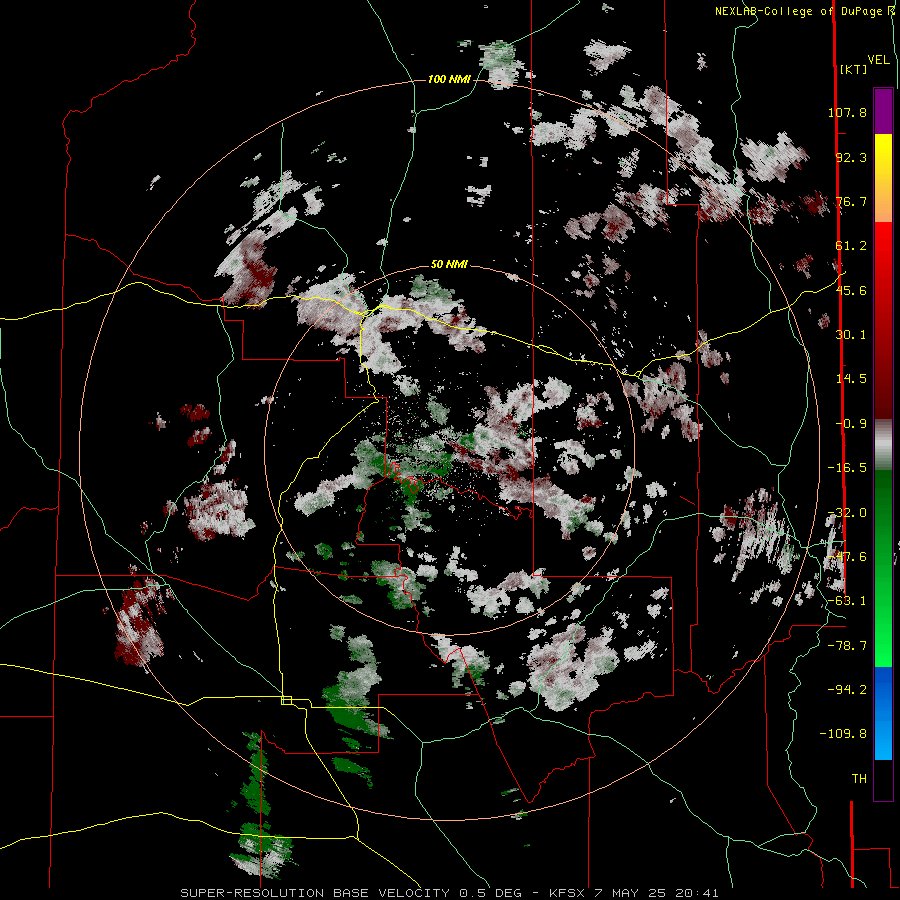Click the -0.9 scale value
The image size is (900, 900).
coord(851,424)
